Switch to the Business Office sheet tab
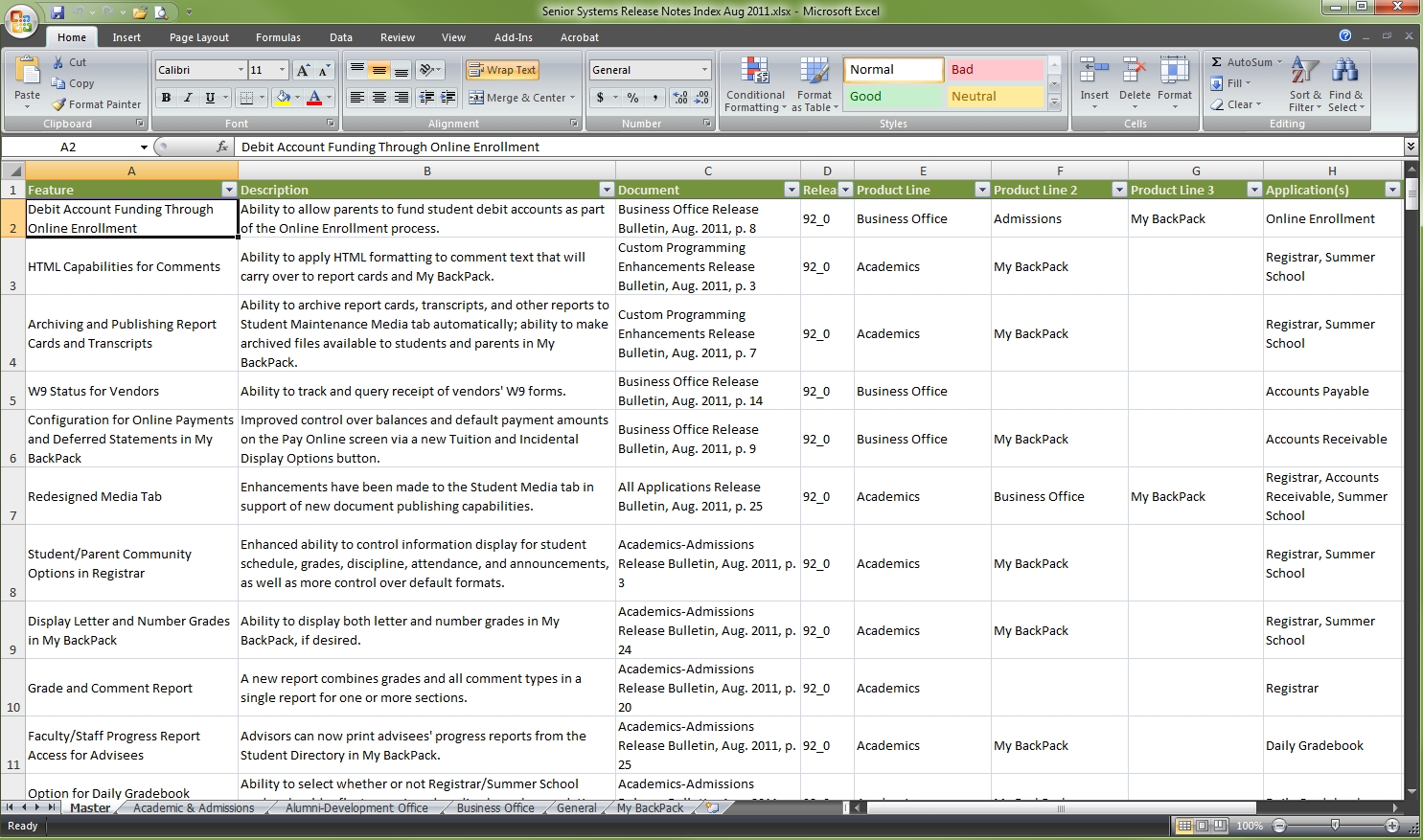This screenshot has width=1423, height=840. [495, 808]
